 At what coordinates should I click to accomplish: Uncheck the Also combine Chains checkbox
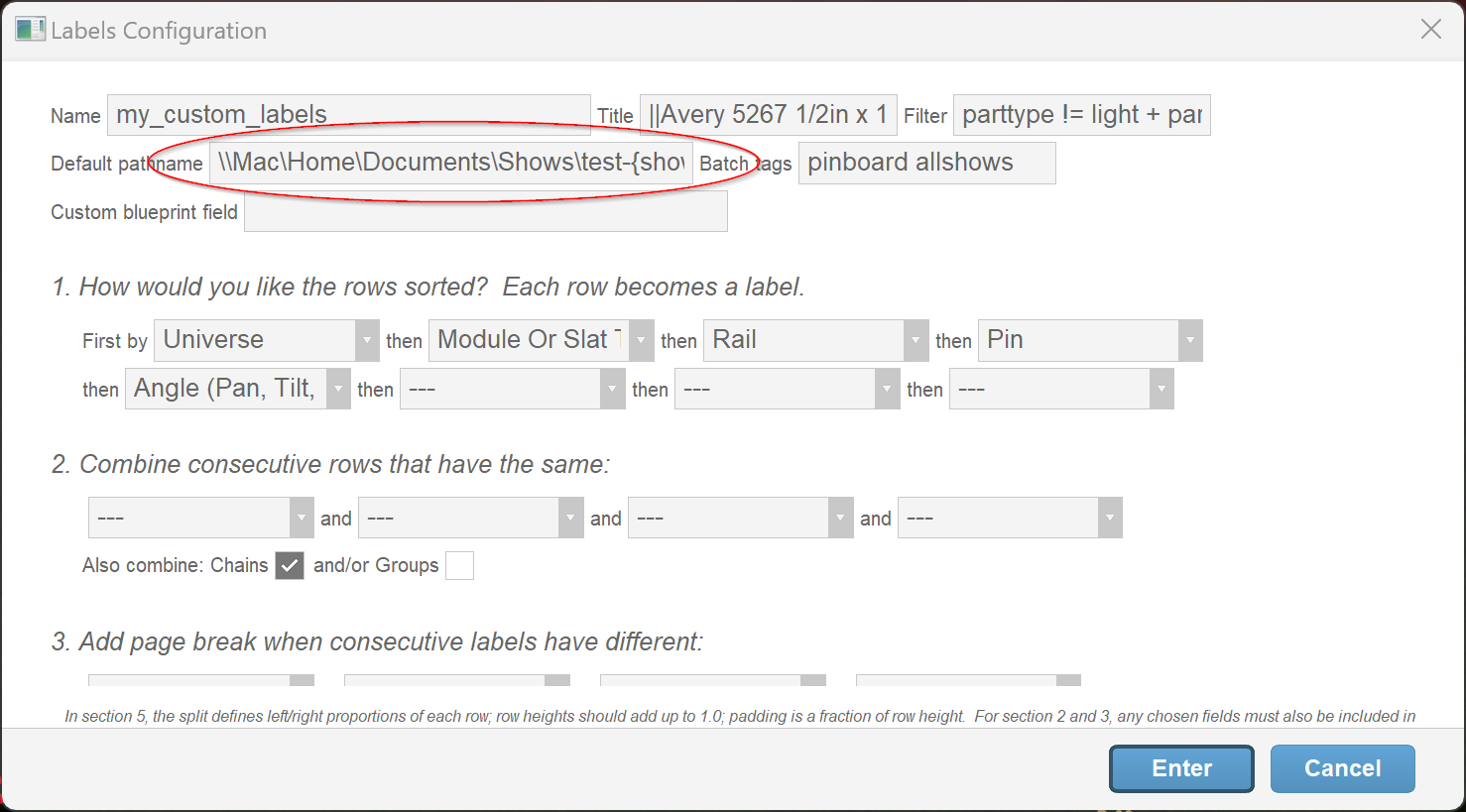(290, 565)
